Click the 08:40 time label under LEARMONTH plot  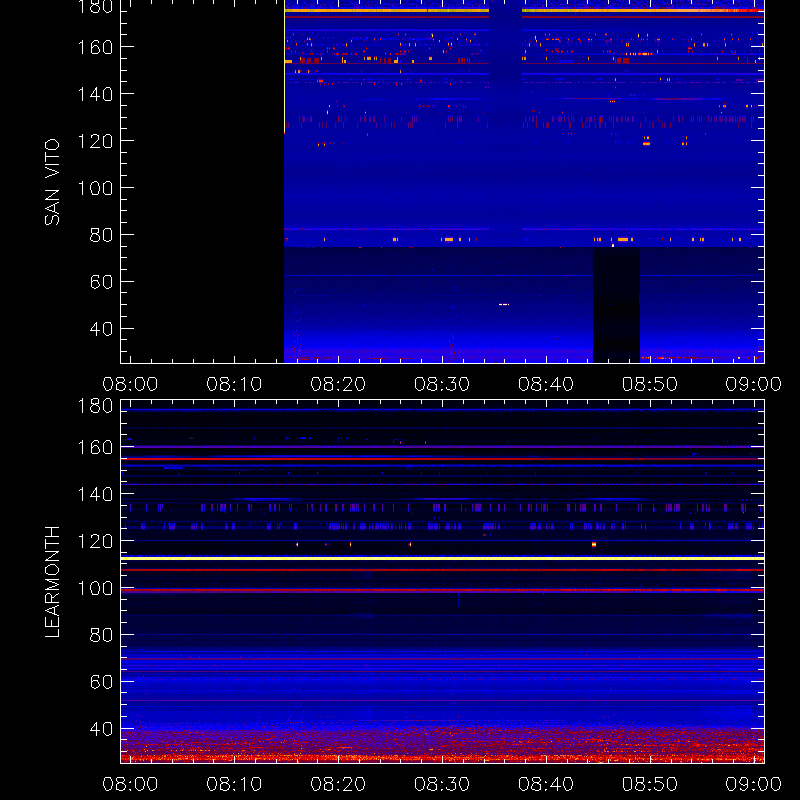pos(546,784)
